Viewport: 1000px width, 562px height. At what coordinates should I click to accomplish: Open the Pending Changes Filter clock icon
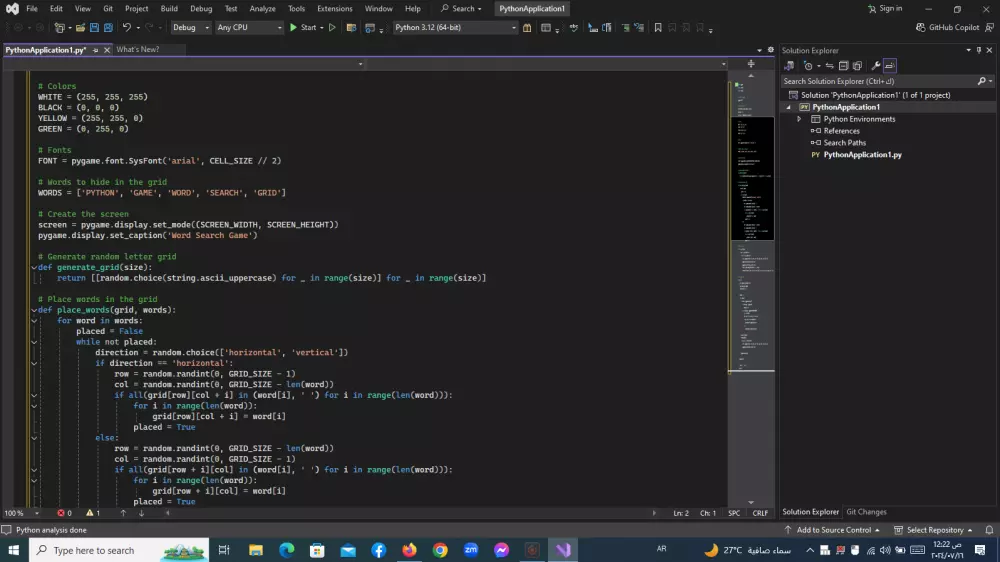pos(808,66)
